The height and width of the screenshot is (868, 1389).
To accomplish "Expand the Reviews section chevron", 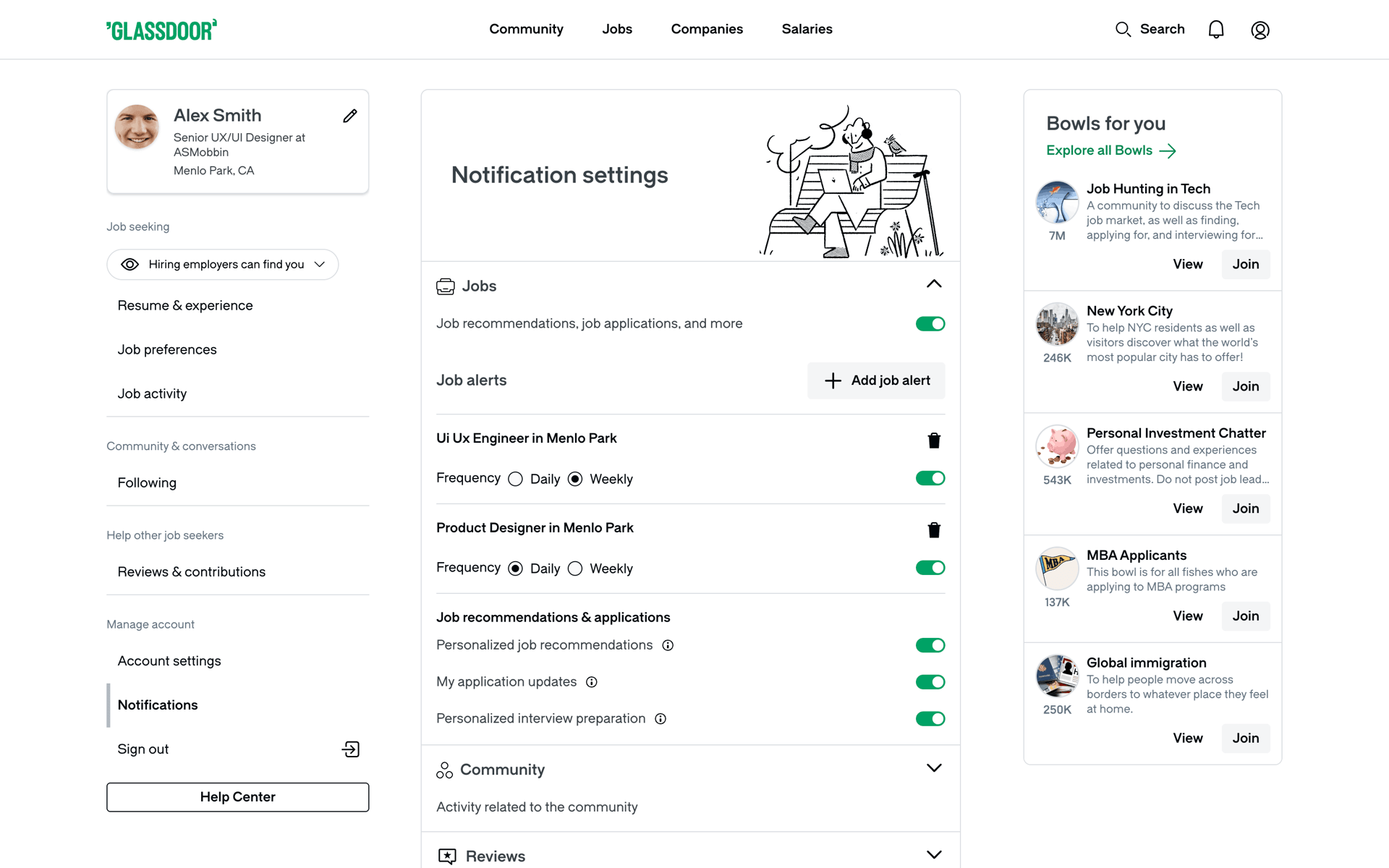I will (x=934, y=855).
